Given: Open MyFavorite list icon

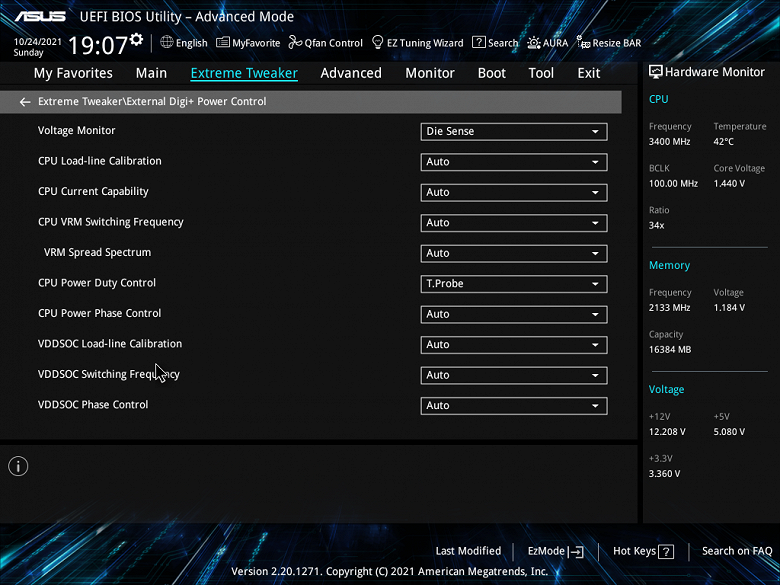Looking at the screenshot, I should (x=223, y=42).
